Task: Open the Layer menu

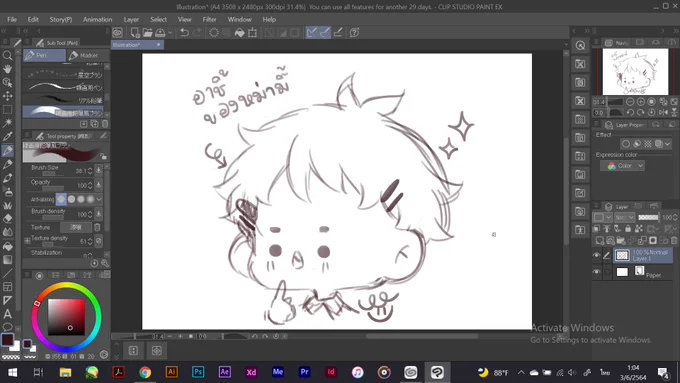Action: point(131,20)
